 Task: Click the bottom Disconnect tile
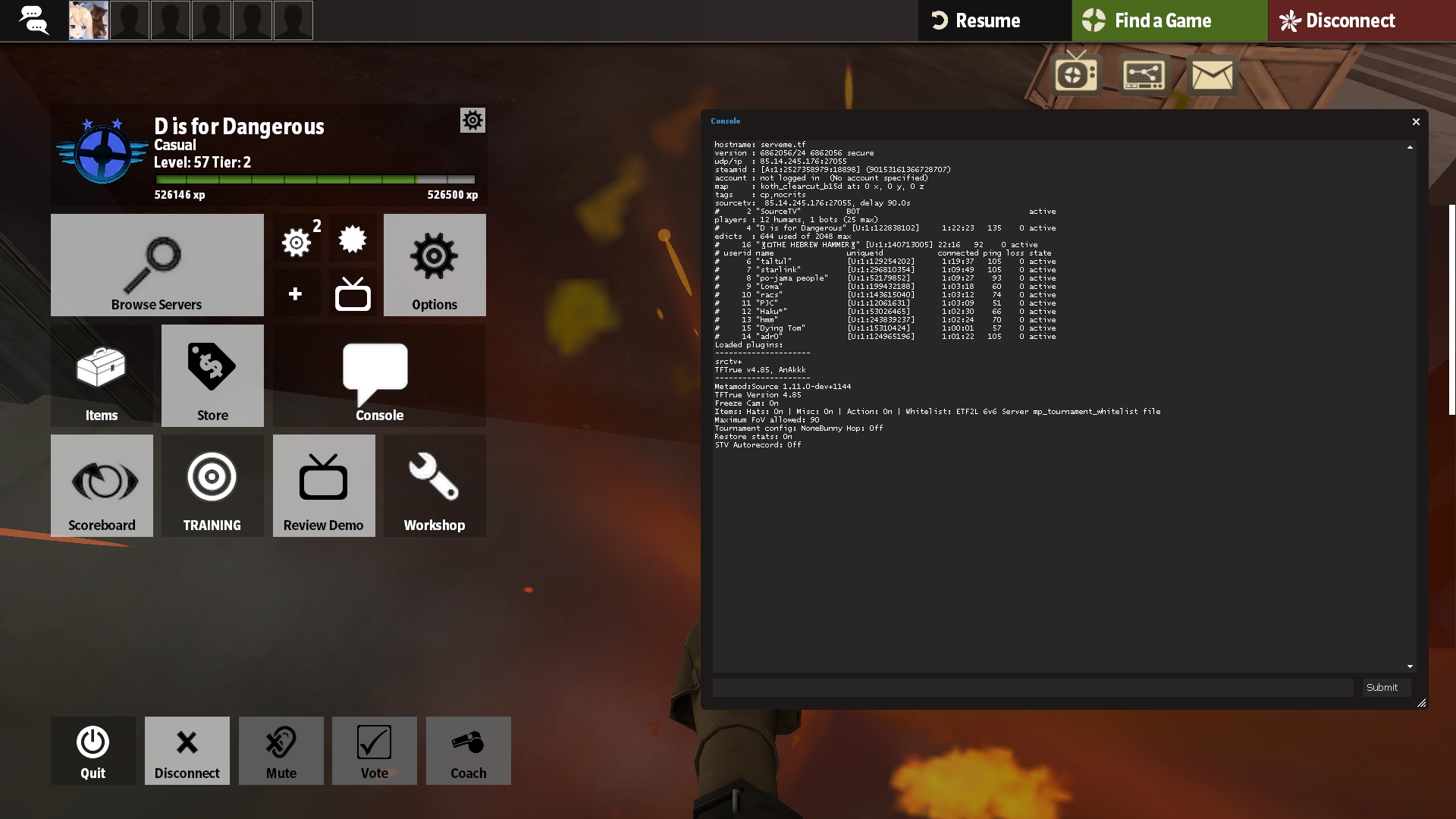tap(187, 751)
